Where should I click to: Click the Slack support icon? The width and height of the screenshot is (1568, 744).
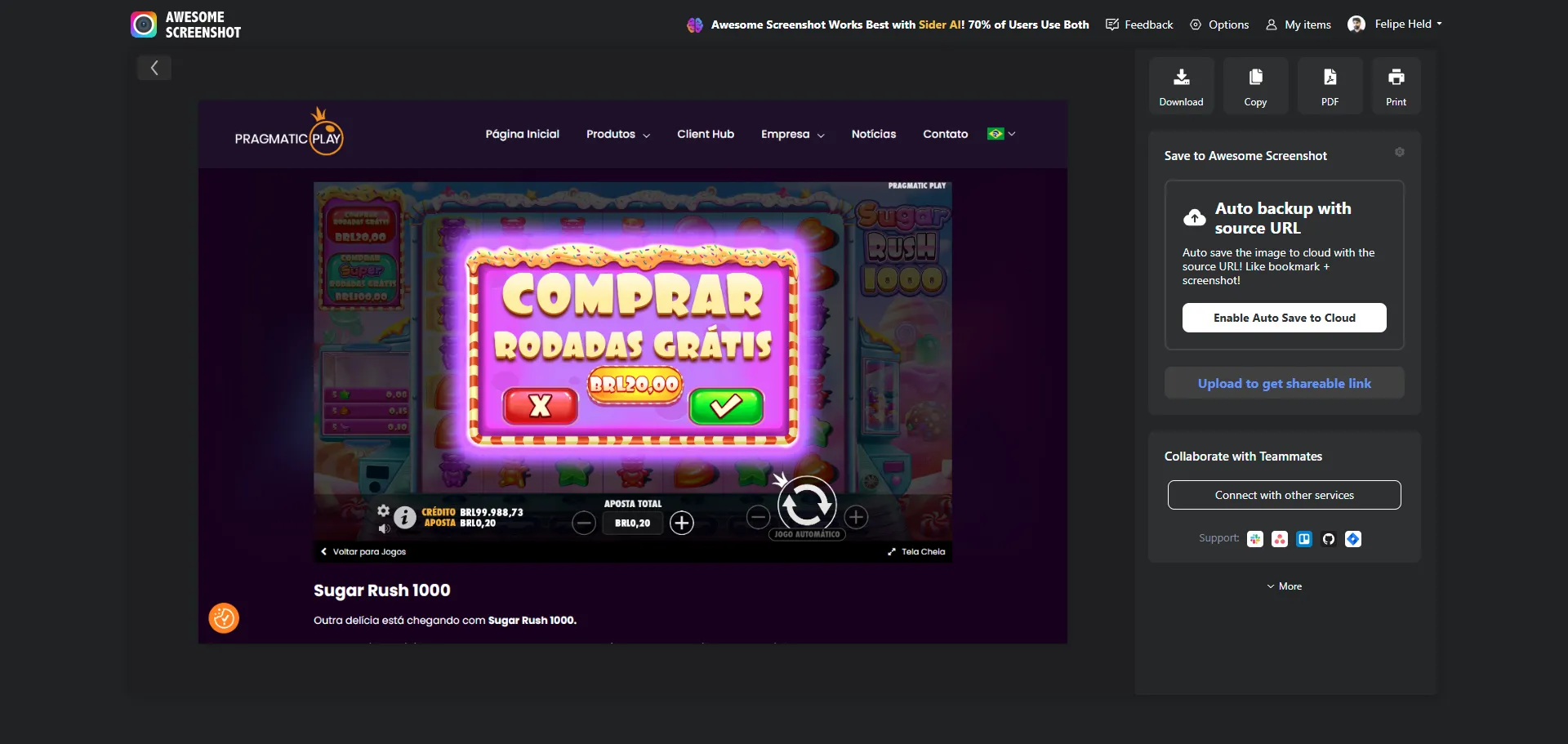click(x=1255, y=539)
